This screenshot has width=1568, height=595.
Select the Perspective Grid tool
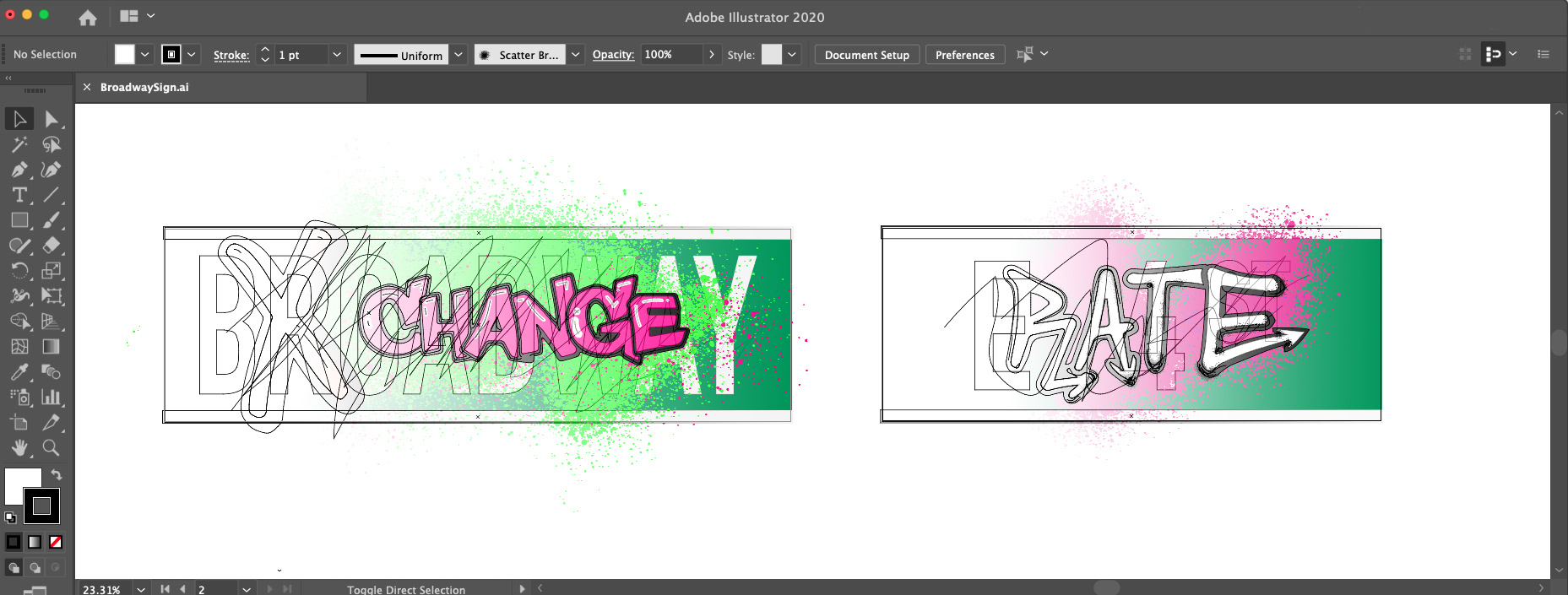pyautogui.click(x=52, y=322)
